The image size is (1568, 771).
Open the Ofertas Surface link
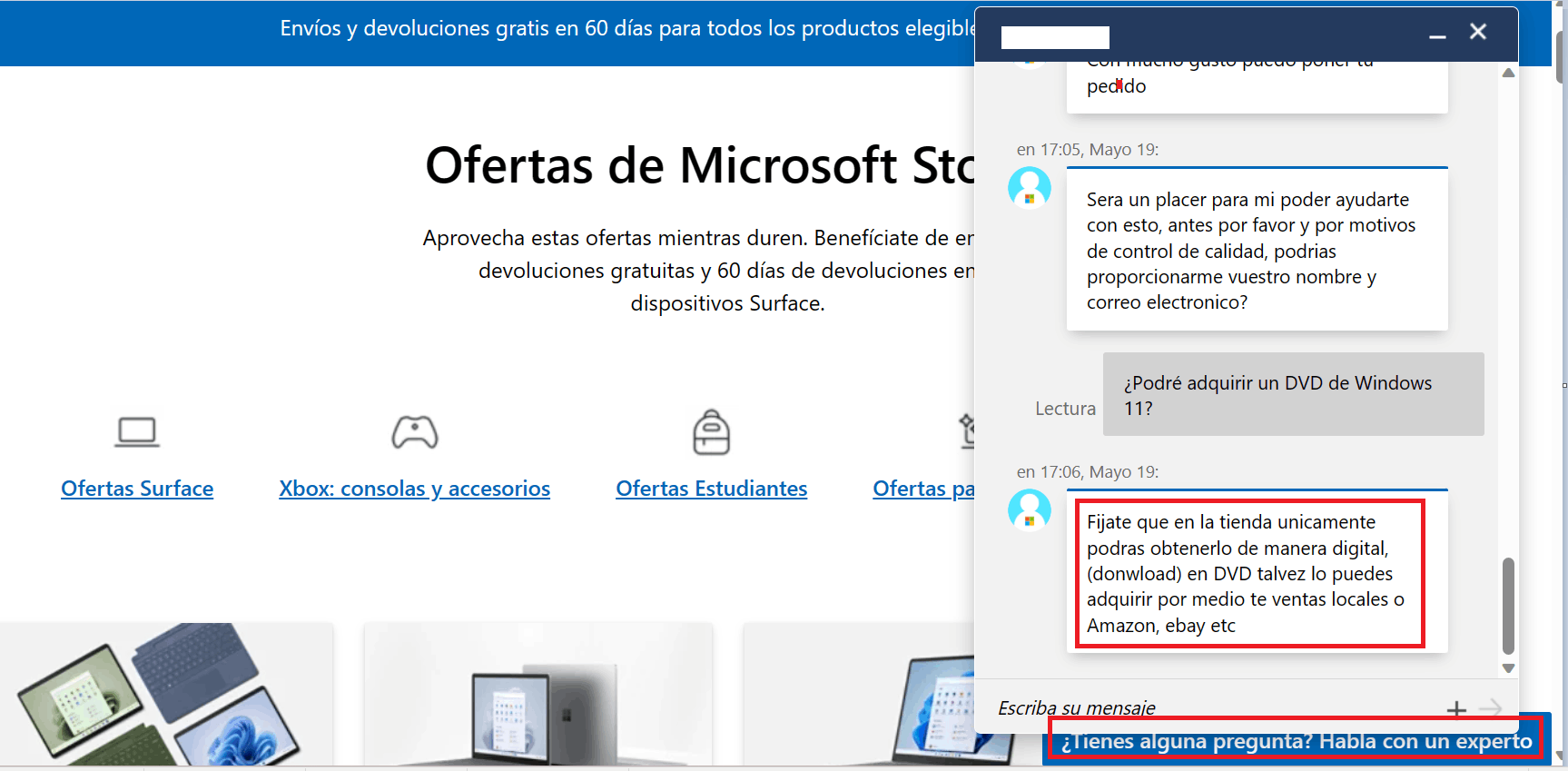[x=137, y=489]
